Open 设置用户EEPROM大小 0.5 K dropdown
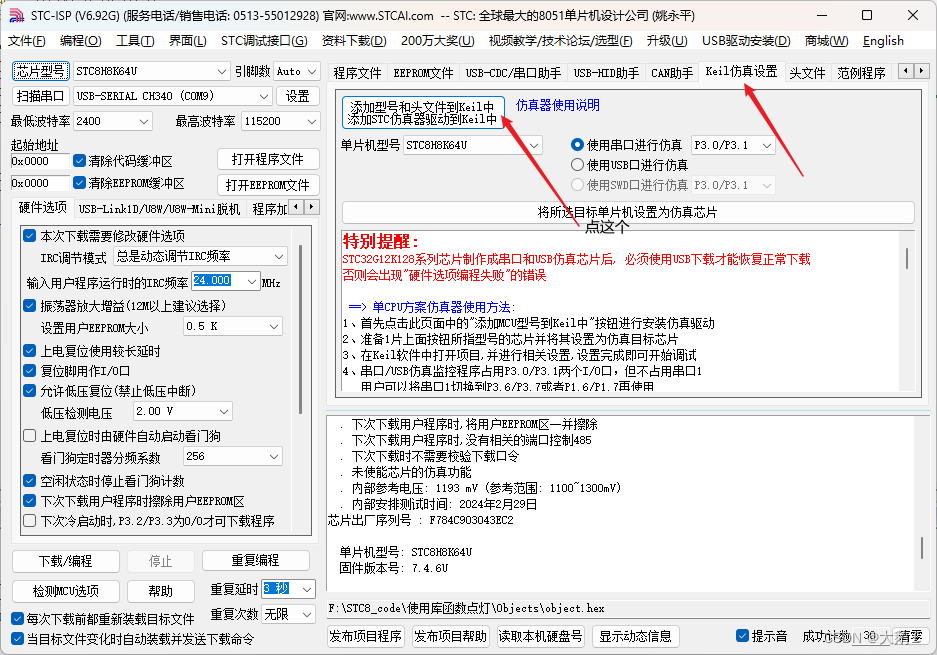 232,326
